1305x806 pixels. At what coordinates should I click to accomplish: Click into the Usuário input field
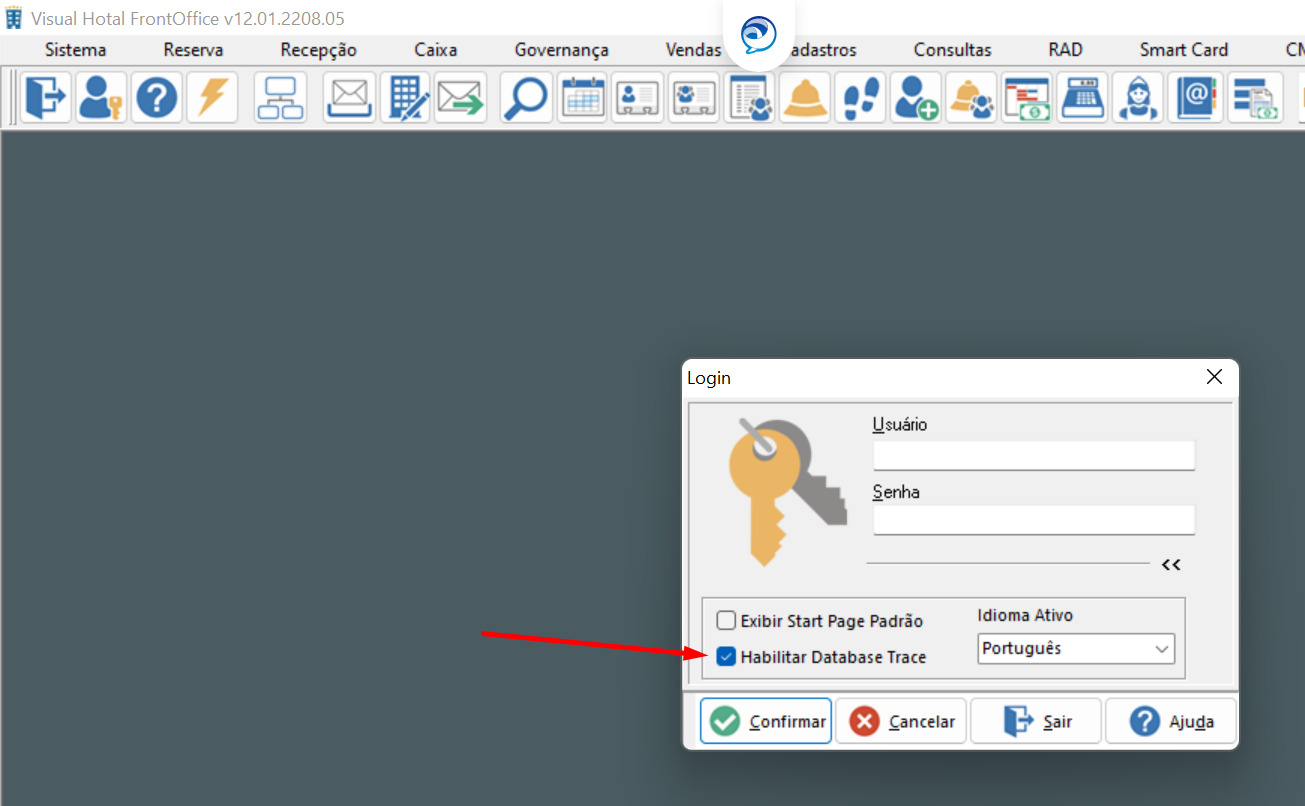click(1034, 455)
